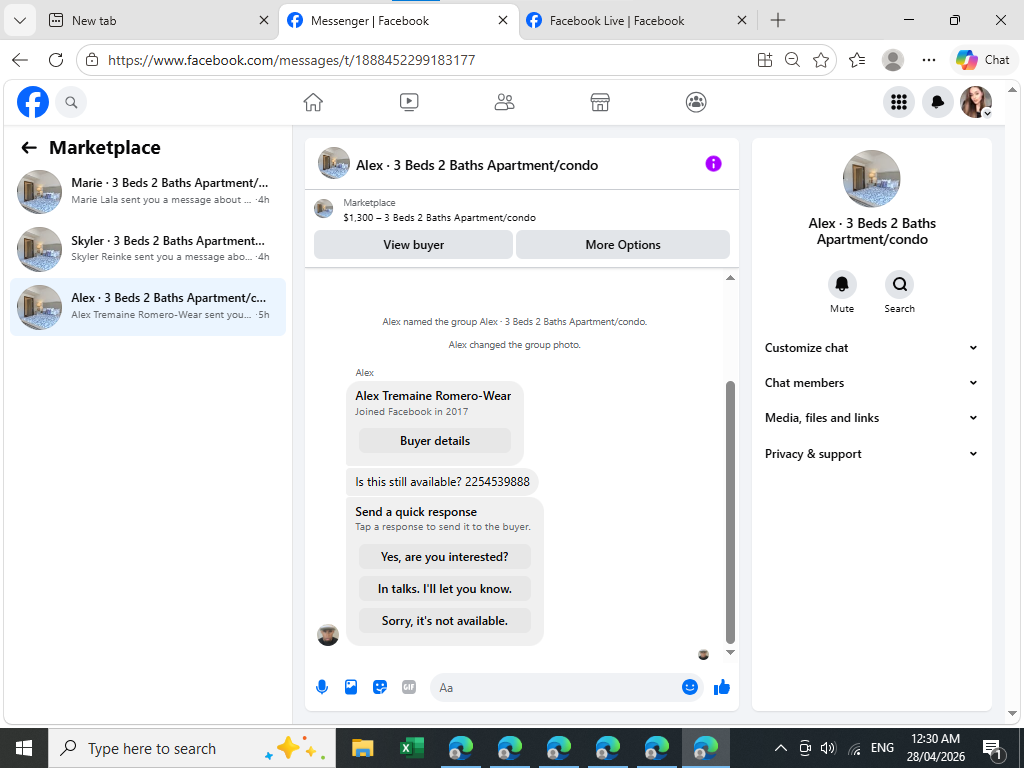1024x768 pixels.
Task: Send a thumbs-up like
Action: [722, 687]
